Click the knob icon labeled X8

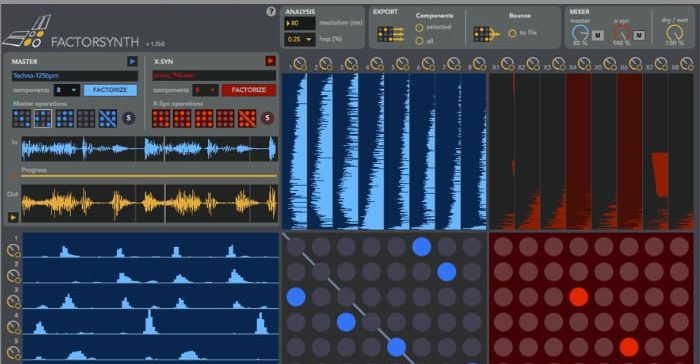click(x=687, y=64)
